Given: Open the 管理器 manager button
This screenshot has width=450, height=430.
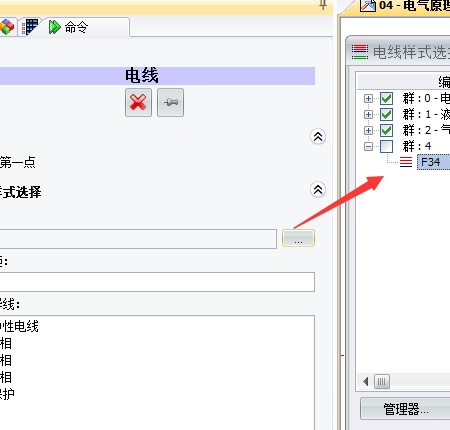Looking at the screenshot, I should pyautogui.click(x=405, y=409).
